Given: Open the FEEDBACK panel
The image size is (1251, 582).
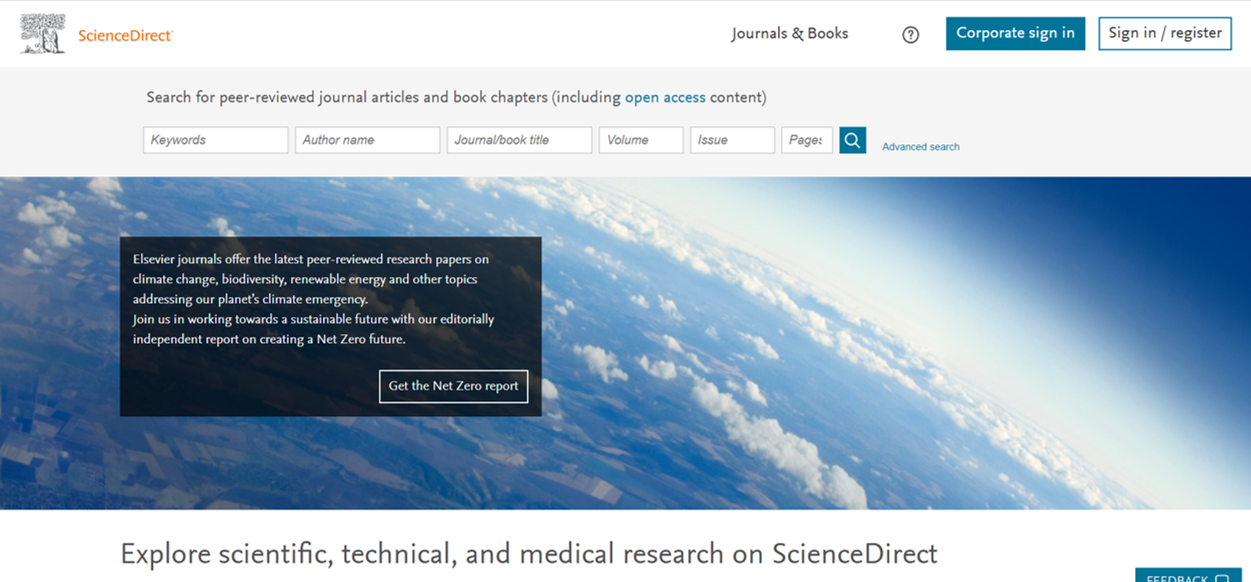Looking at the screenshot, I should coord(1180,577).
